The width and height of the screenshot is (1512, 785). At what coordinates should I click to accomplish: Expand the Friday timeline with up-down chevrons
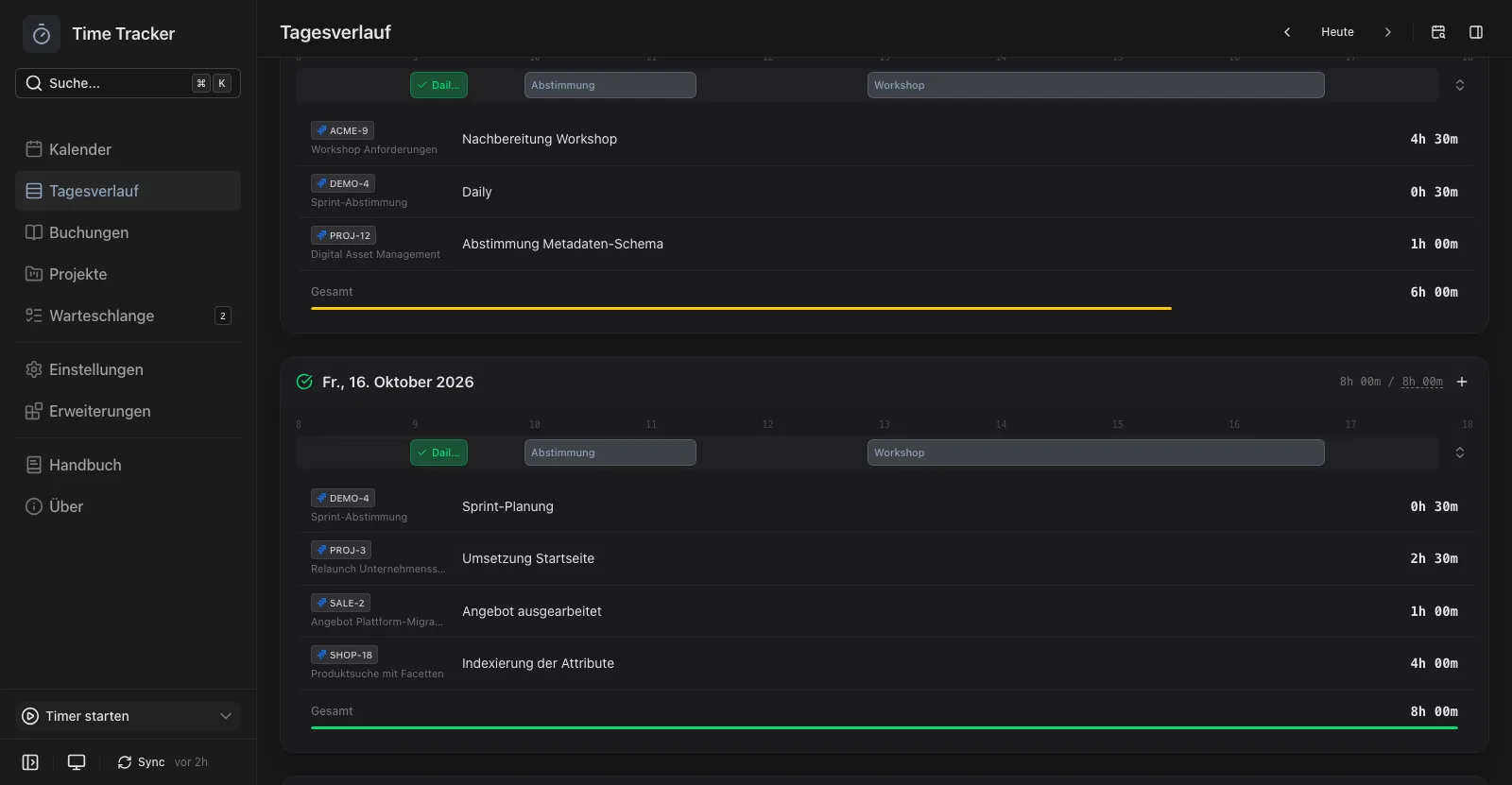(1460, 452)
